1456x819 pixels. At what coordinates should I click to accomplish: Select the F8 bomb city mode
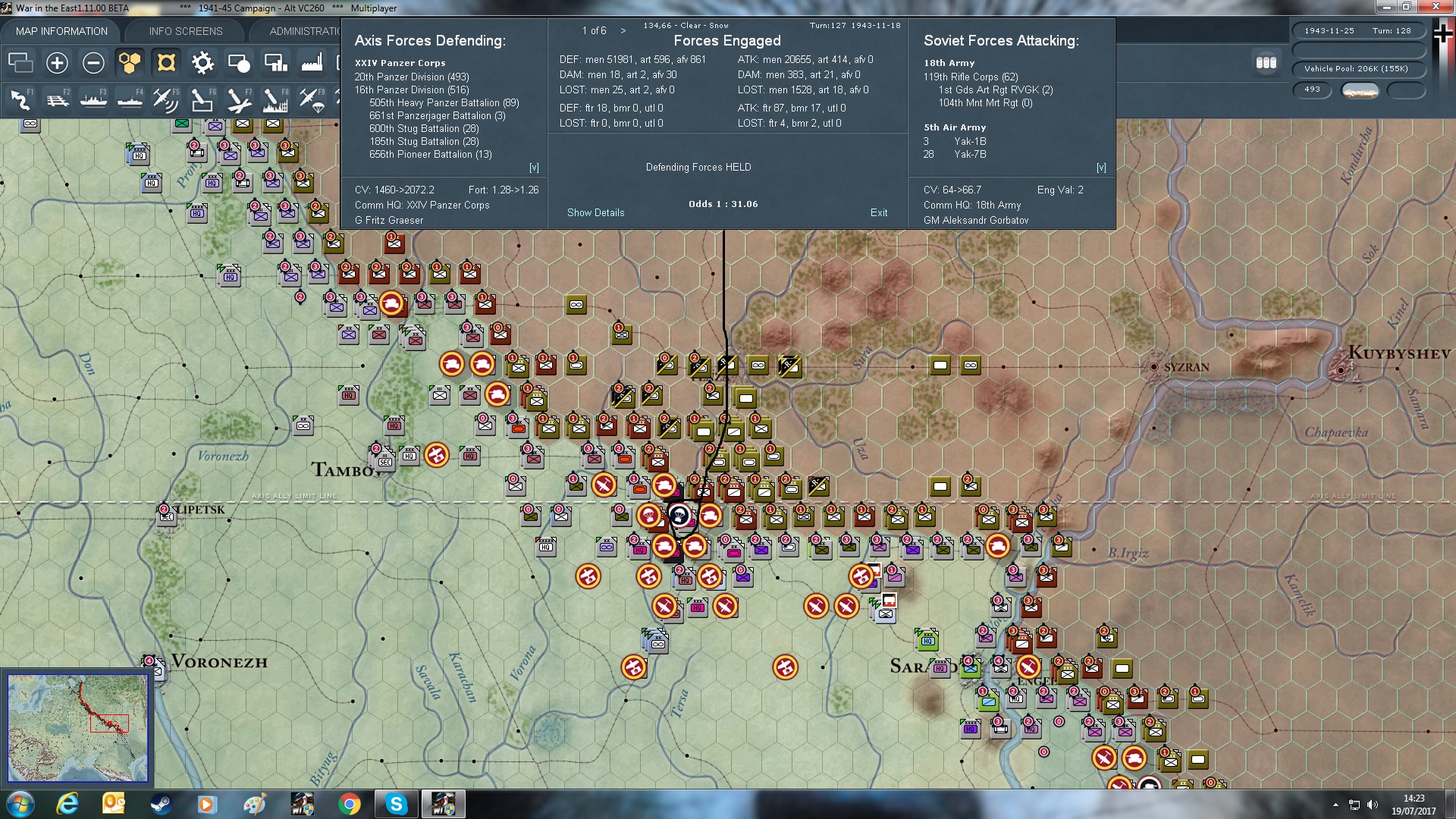275,100
